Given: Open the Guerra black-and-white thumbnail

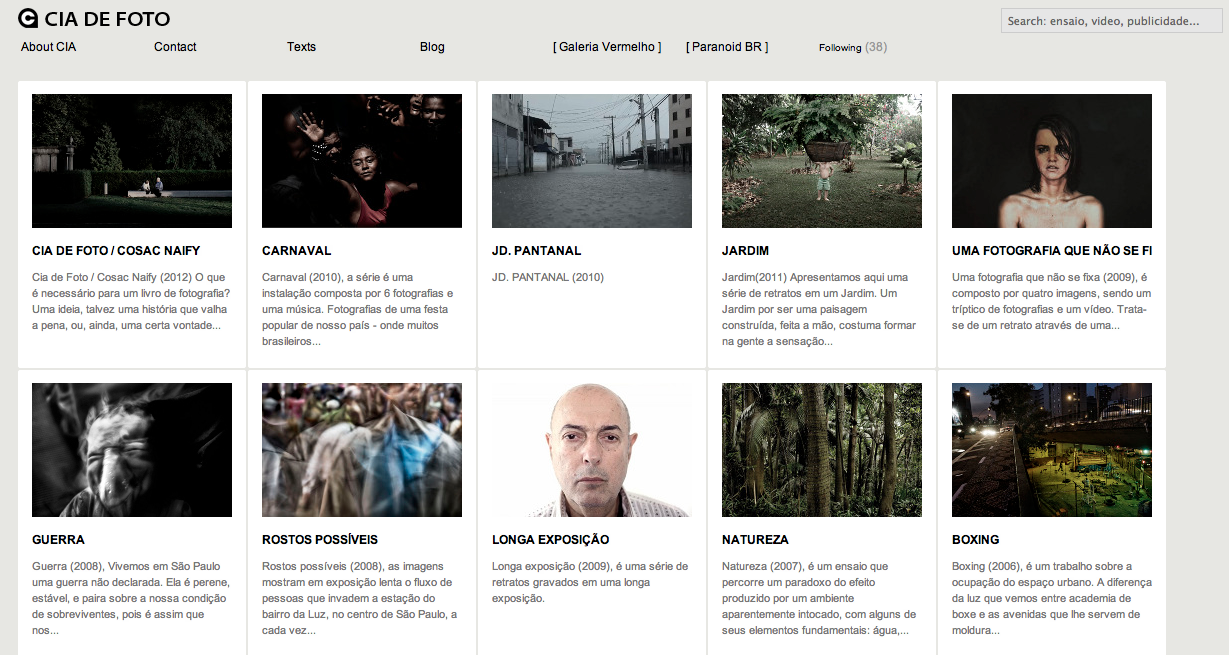Looking at the screenshot, I should (x=132, y=450).
